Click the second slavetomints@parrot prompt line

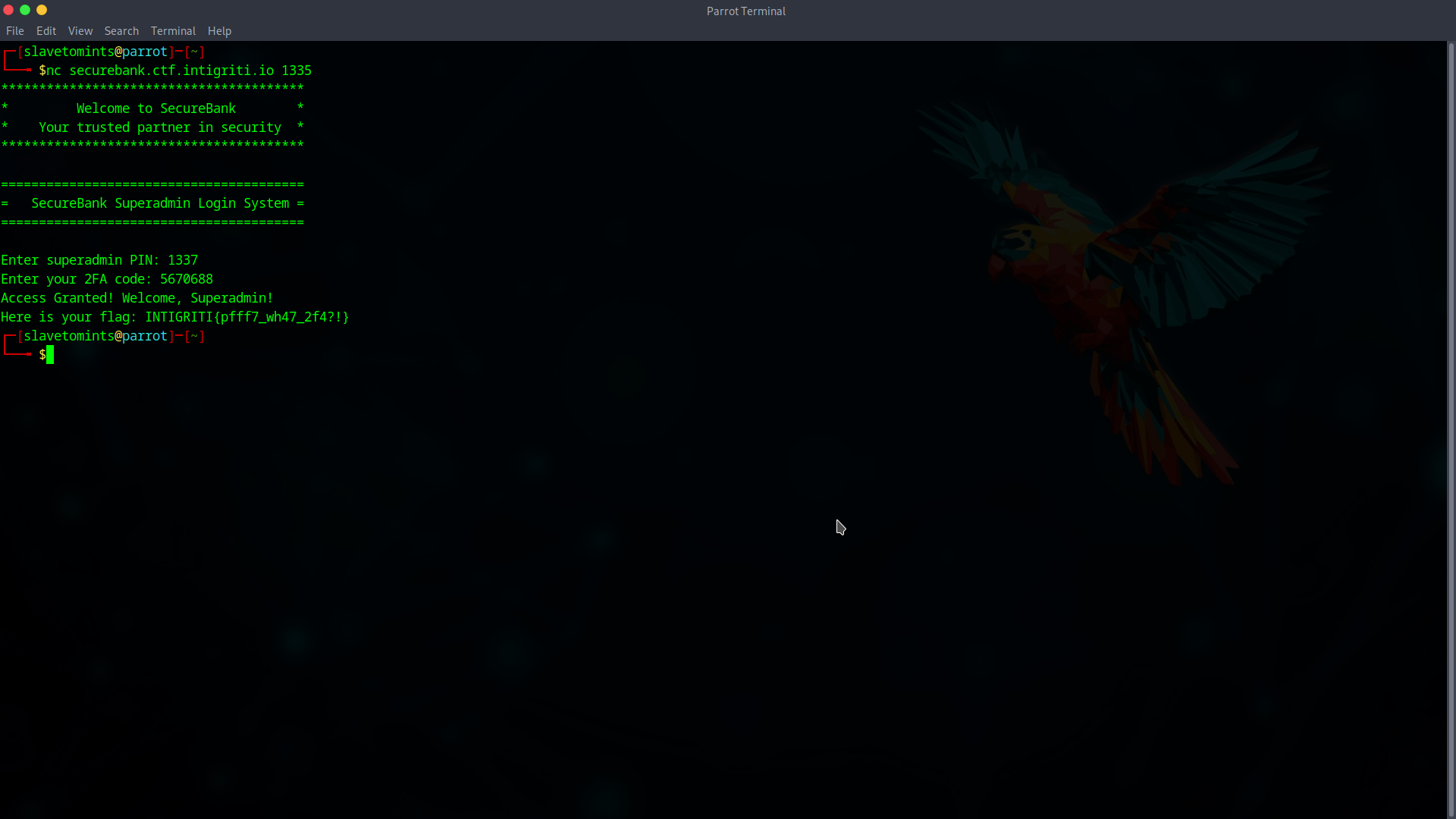coord(104,336)
